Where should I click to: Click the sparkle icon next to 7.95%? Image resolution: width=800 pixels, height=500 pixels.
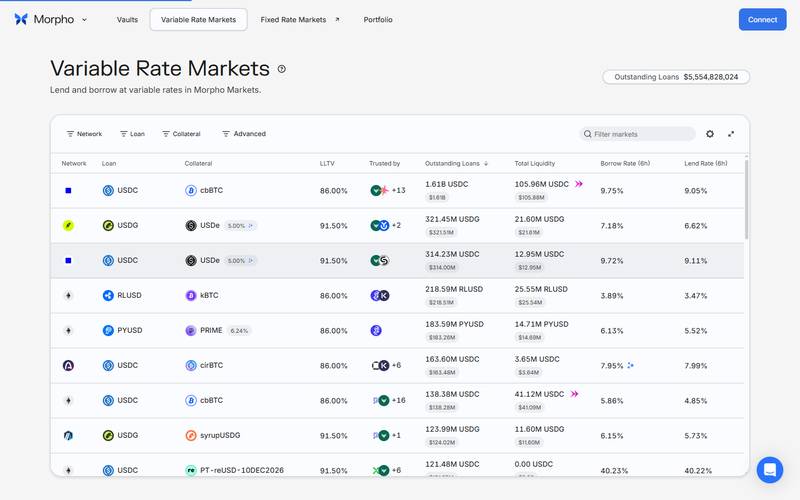pyautogui.click(x=631, y=365)
